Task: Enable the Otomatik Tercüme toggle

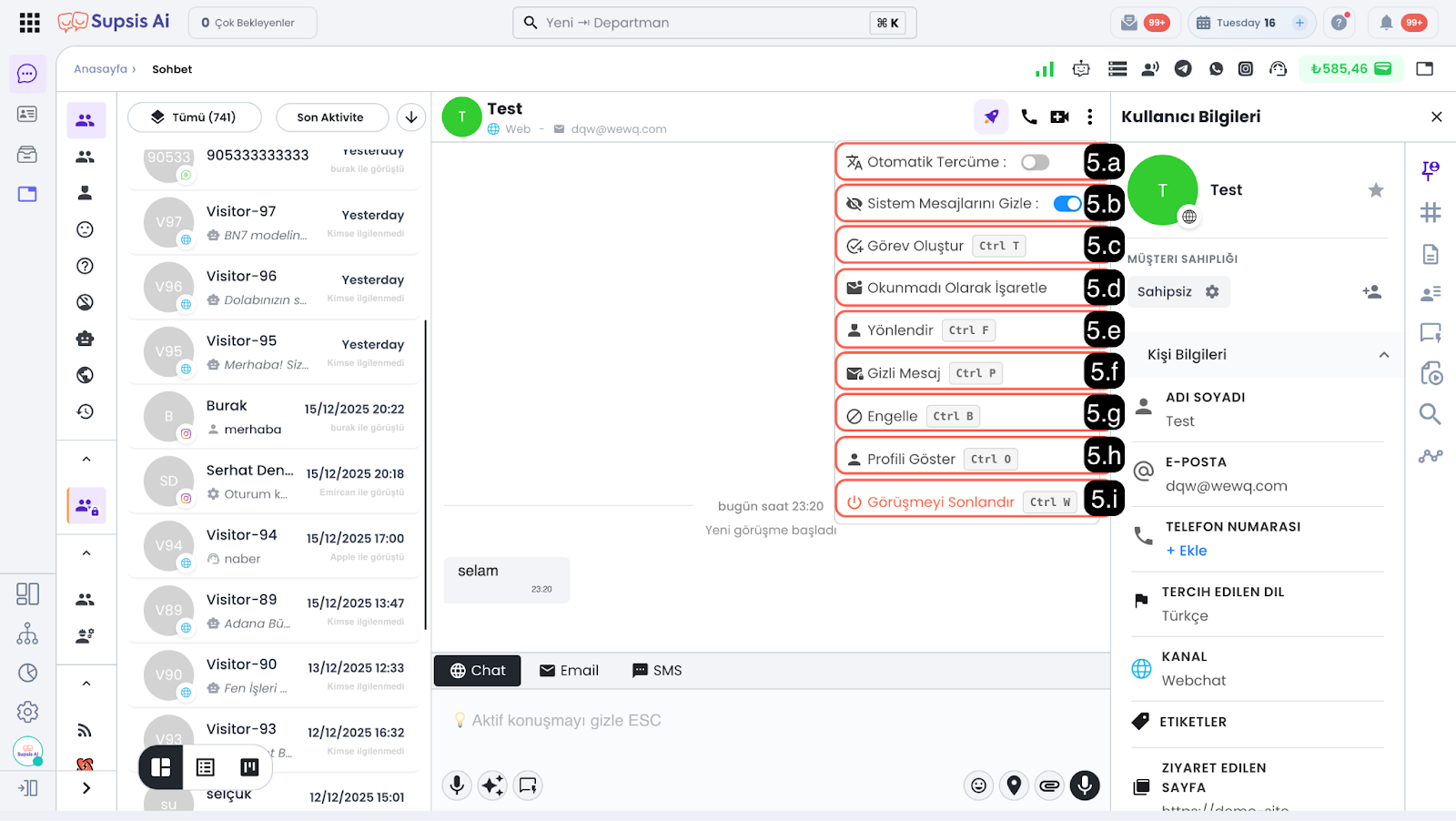Action: [x=1035, y=162]
